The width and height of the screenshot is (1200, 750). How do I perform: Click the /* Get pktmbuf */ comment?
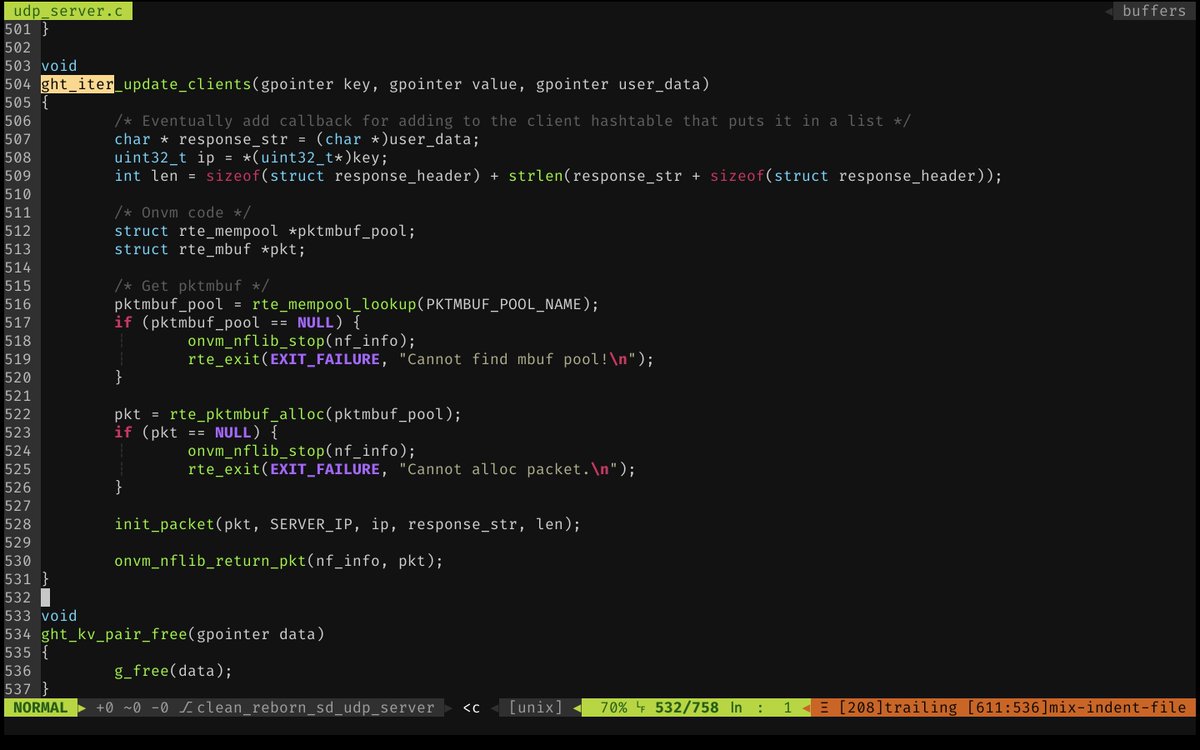click(191, 286)
